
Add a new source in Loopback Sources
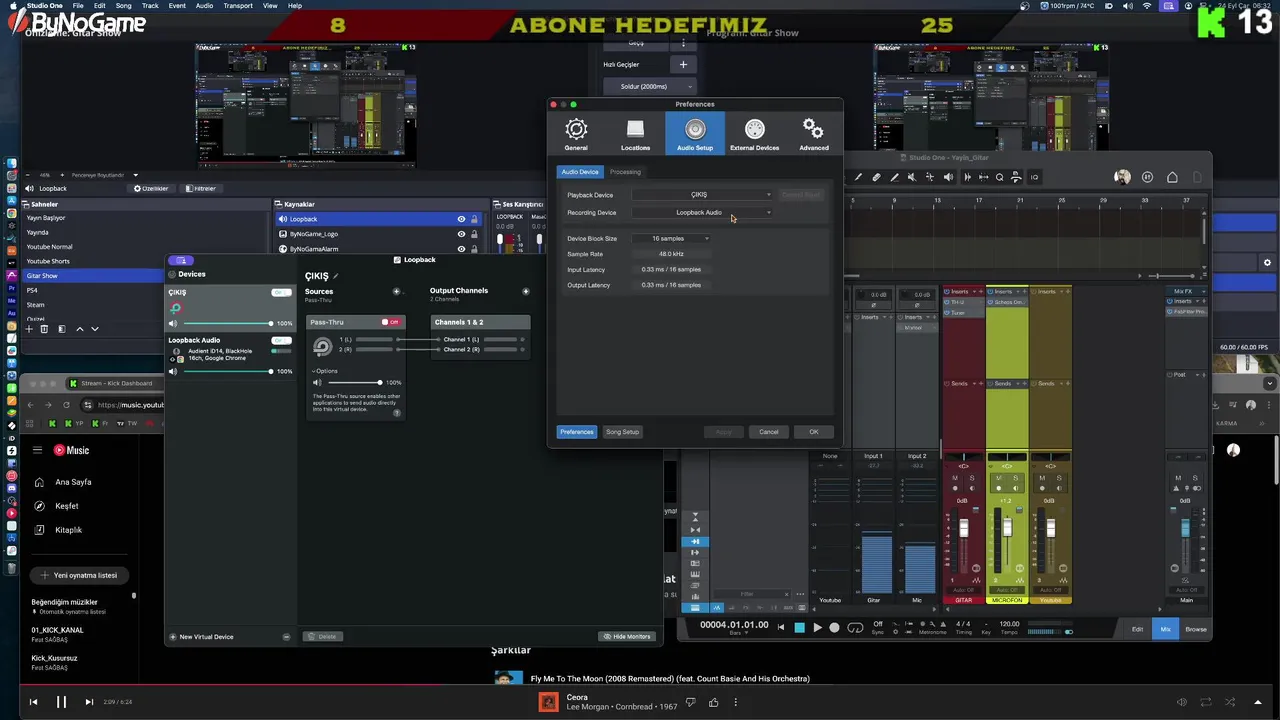point(396,291)
